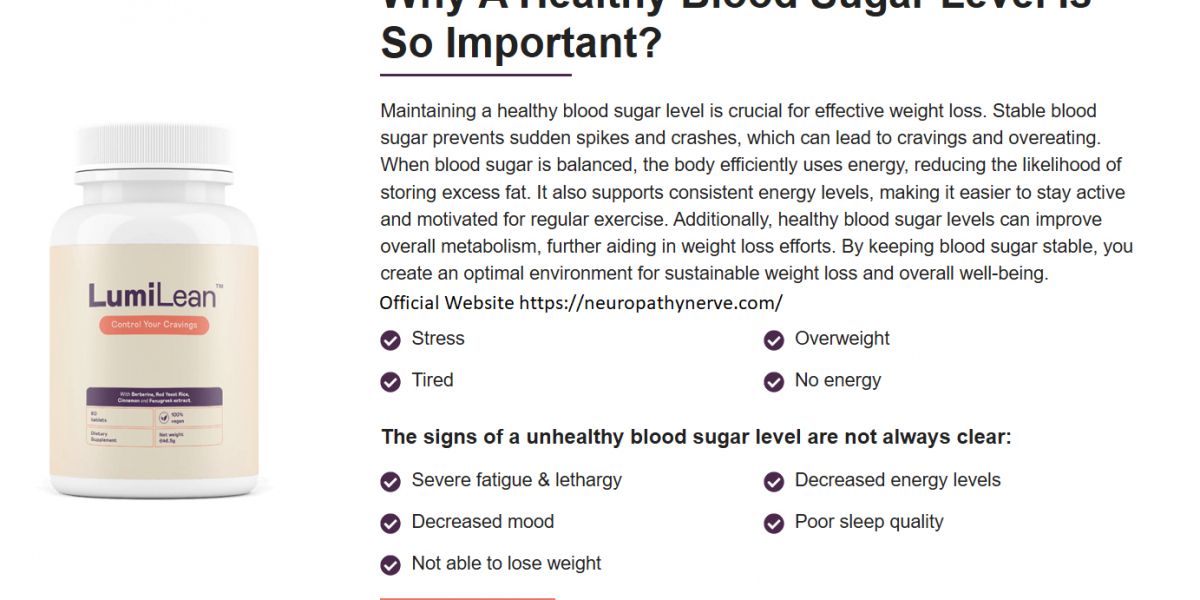Click the 'Official Website' label text
Screen dimensions: 1200x600
coord(447,302)
